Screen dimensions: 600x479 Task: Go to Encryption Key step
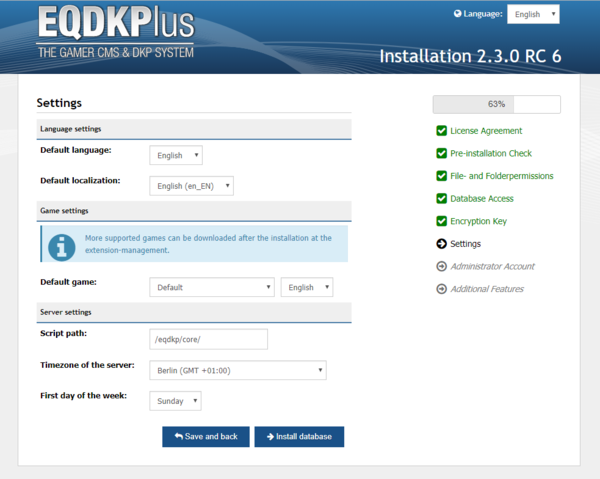[478, 221]
